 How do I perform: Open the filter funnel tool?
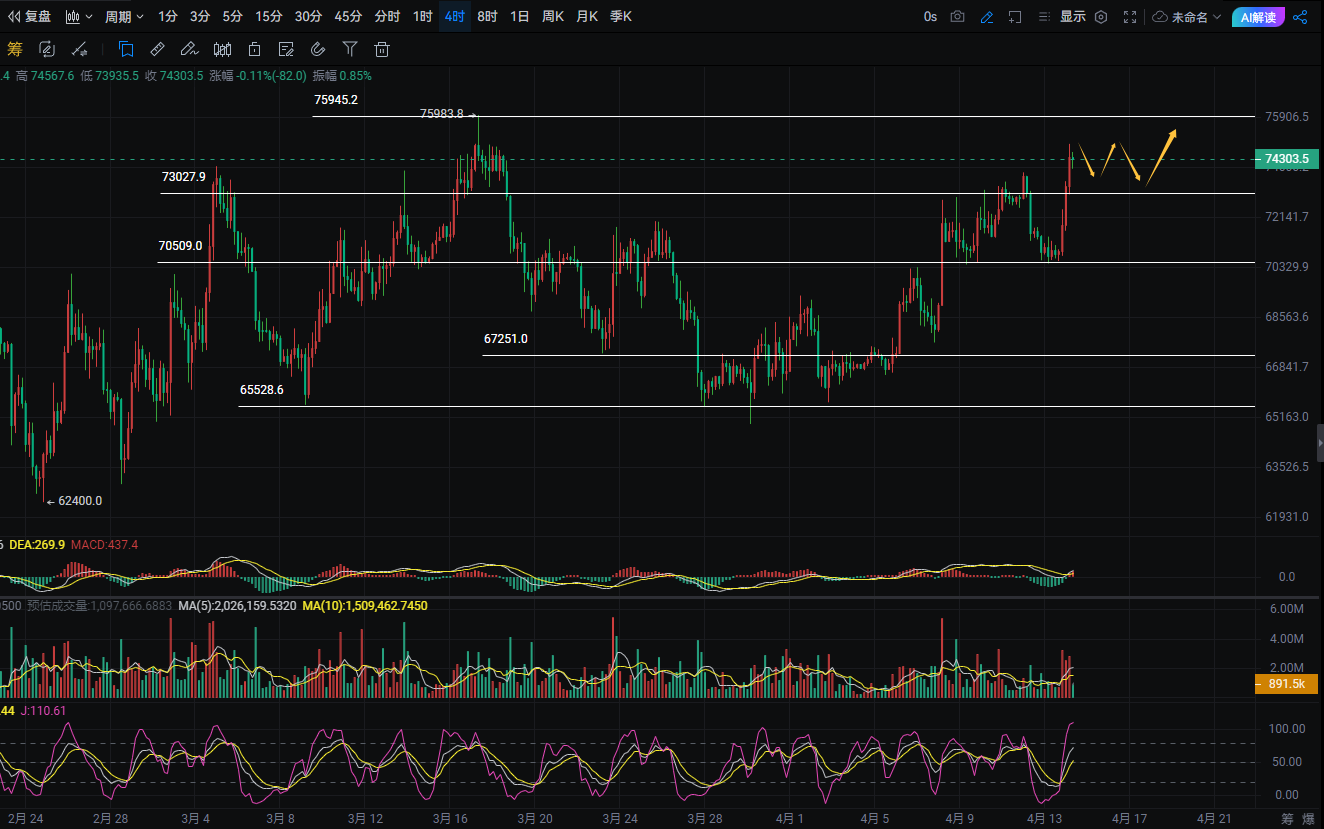[350, 49]
